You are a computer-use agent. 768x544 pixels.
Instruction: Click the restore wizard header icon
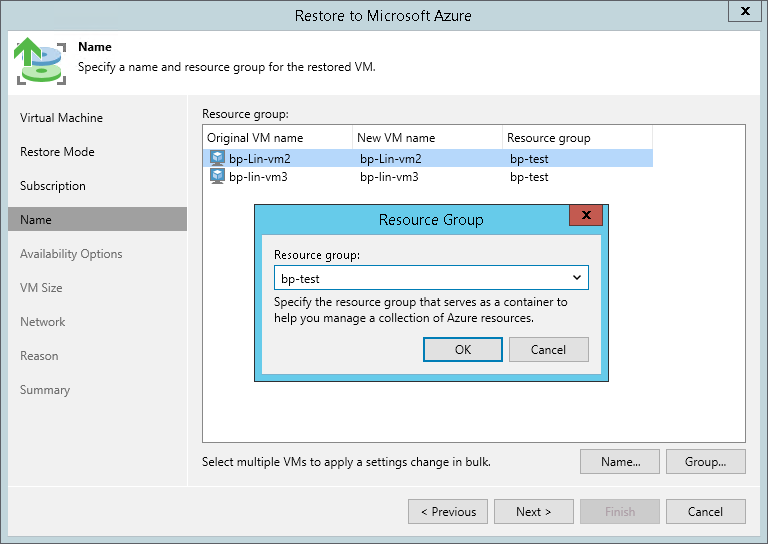tap(41, 61)
